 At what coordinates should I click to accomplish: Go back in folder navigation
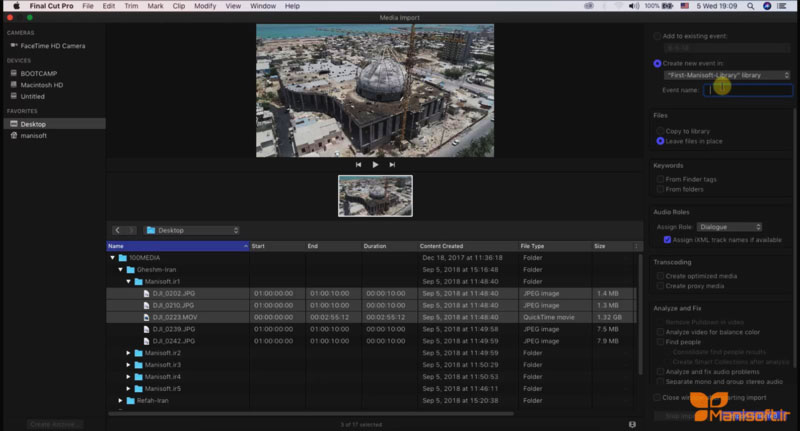[117, 231]
